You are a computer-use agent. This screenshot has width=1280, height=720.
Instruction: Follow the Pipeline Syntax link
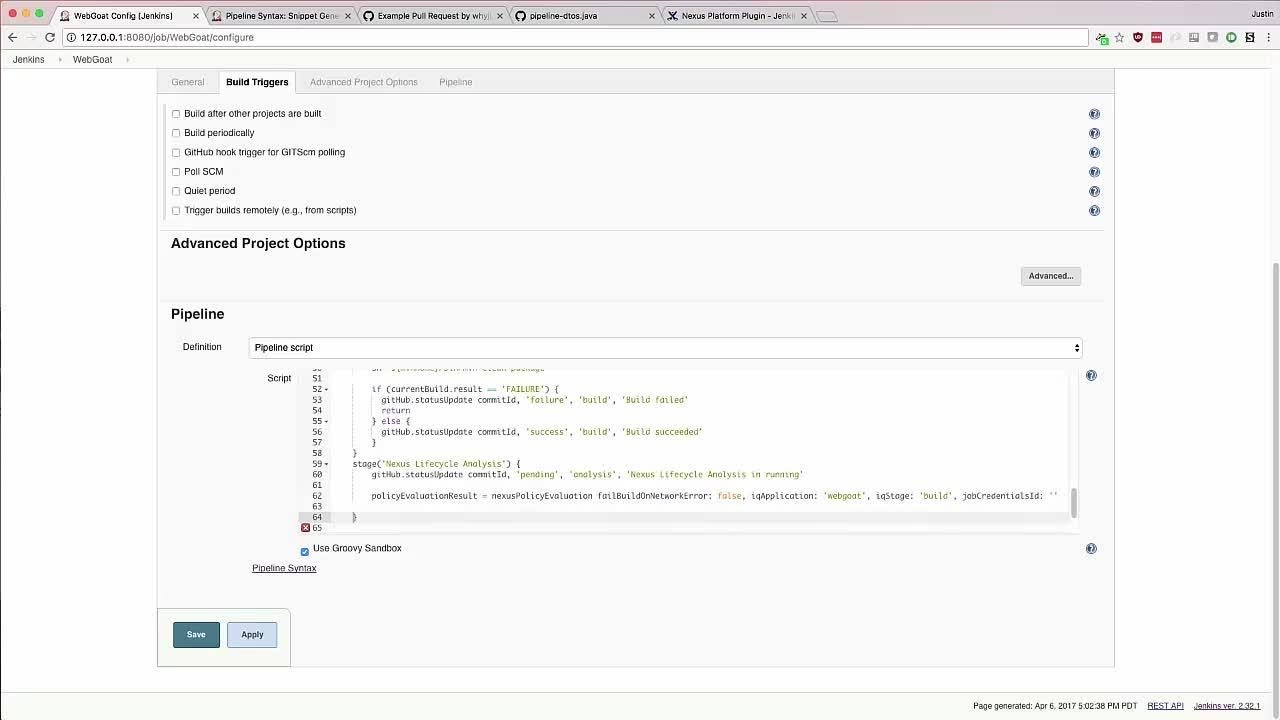284,568
